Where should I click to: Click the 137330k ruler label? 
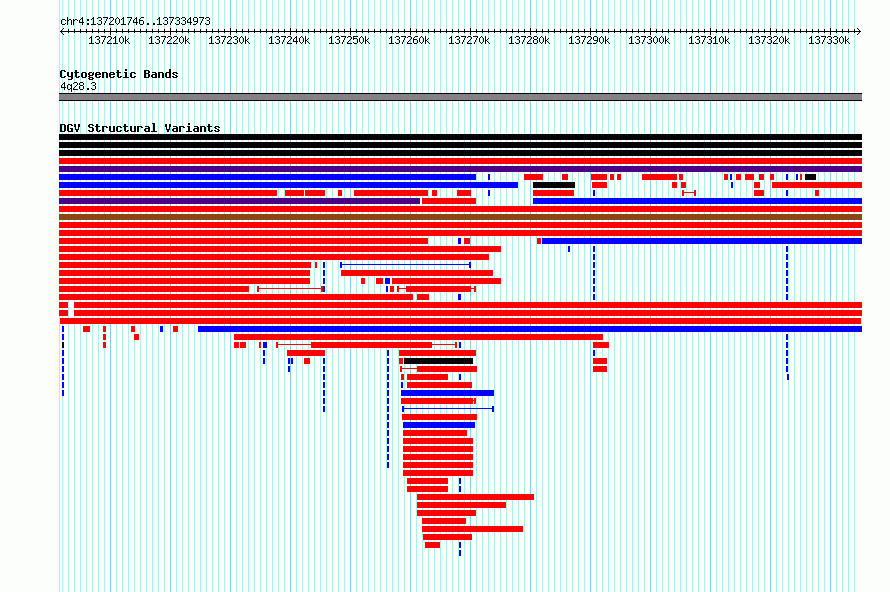point(829,40)
